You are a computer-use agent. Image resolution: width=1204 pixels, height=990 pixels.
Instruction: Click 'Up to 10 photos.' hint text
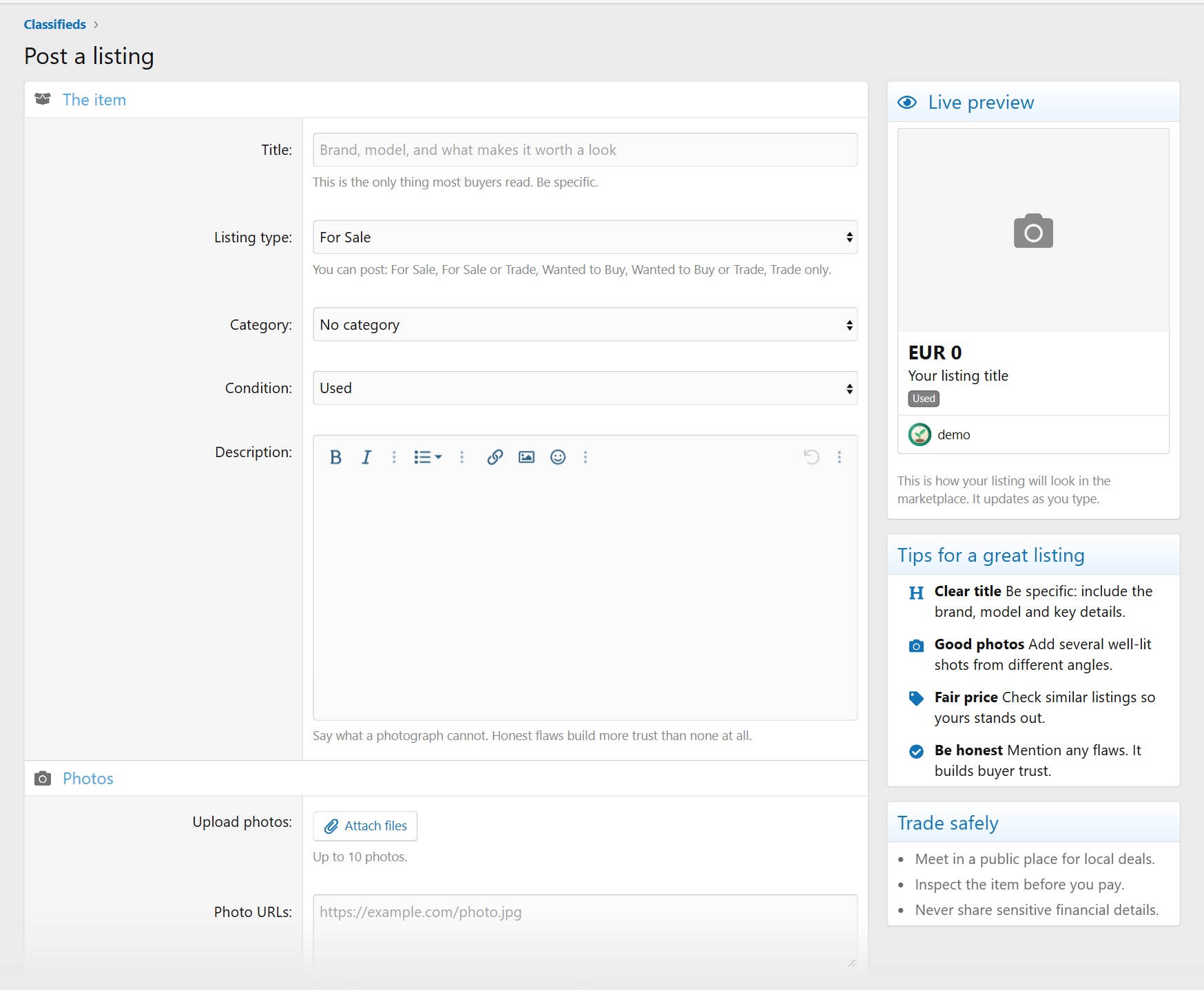tap(360, 857)
